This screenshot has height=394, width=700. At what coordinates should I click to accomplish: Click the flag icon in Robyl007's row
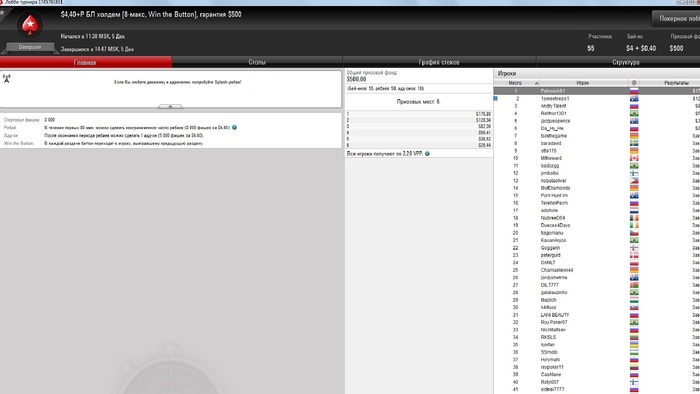tap(633, 382)
